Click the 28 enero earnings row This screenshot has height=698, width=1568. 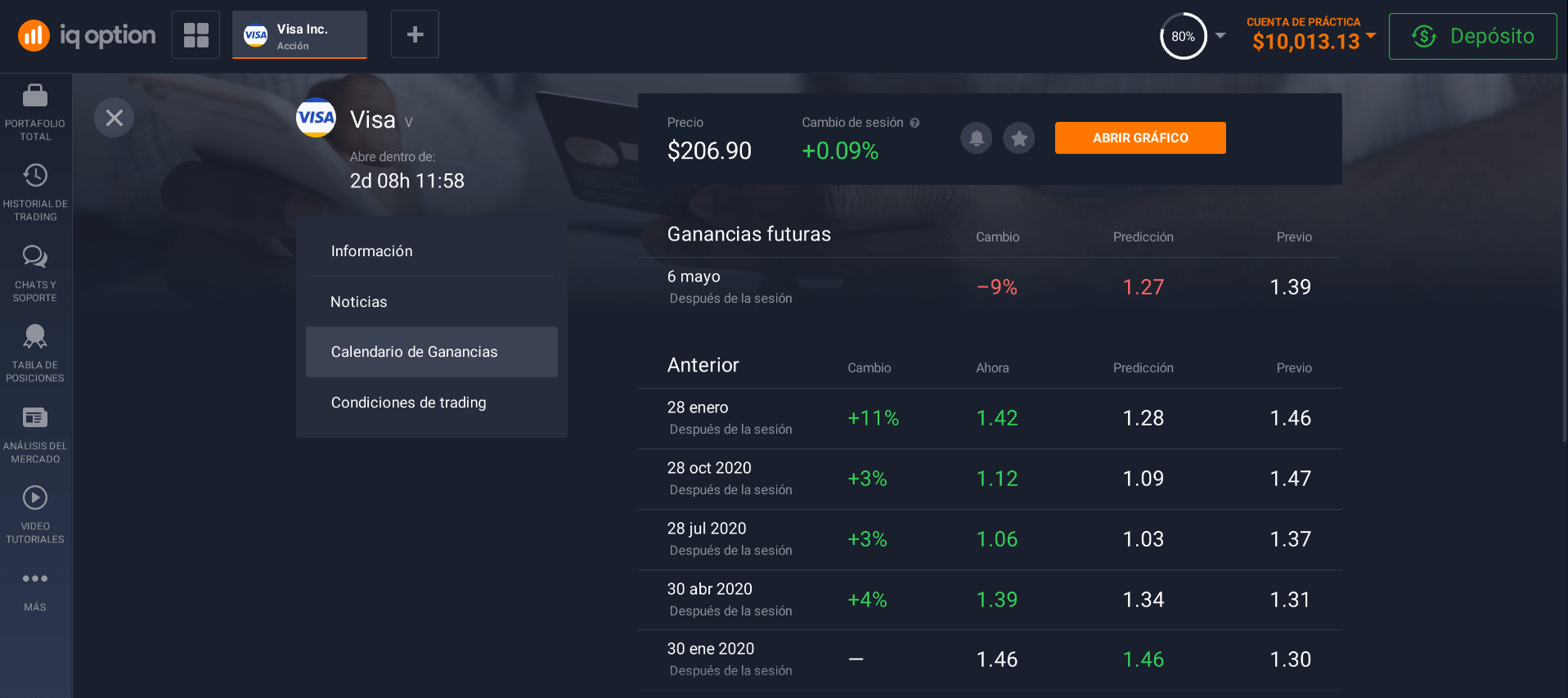pyautogui.click(x=990, y=418)
